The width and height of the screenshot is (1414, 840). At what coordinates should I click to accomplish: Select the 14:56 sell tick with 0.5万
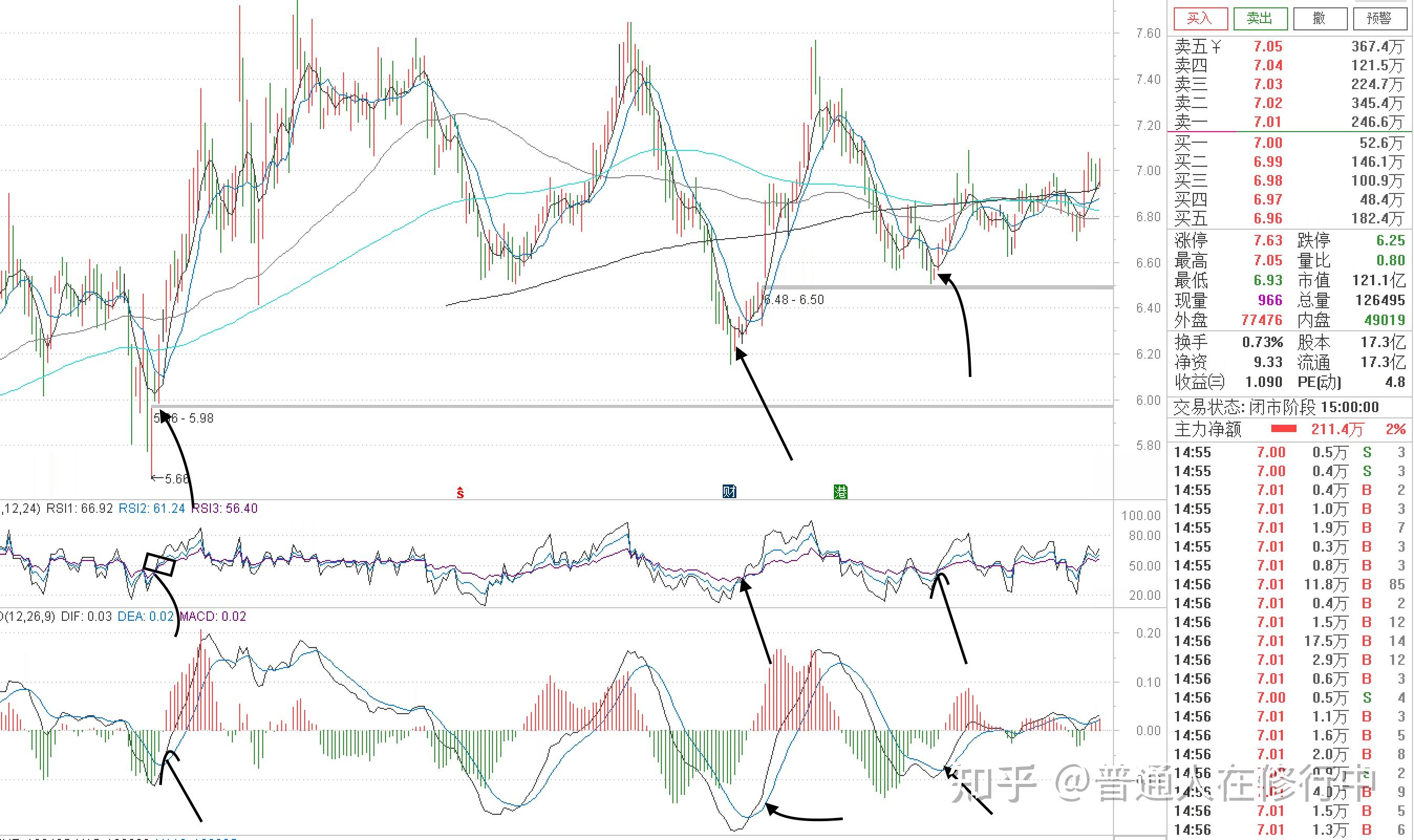pos(1290,697)
